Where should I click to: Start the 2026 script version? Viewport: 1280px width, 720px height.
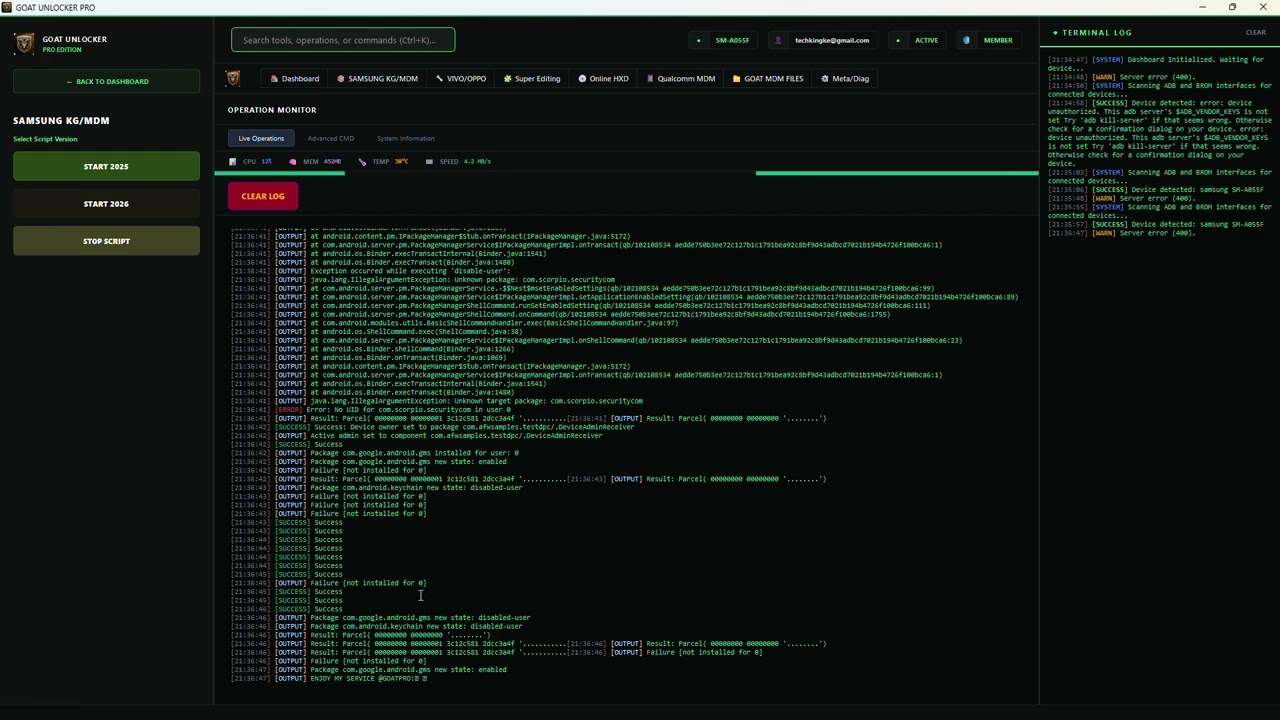click(x=106, y=204)
